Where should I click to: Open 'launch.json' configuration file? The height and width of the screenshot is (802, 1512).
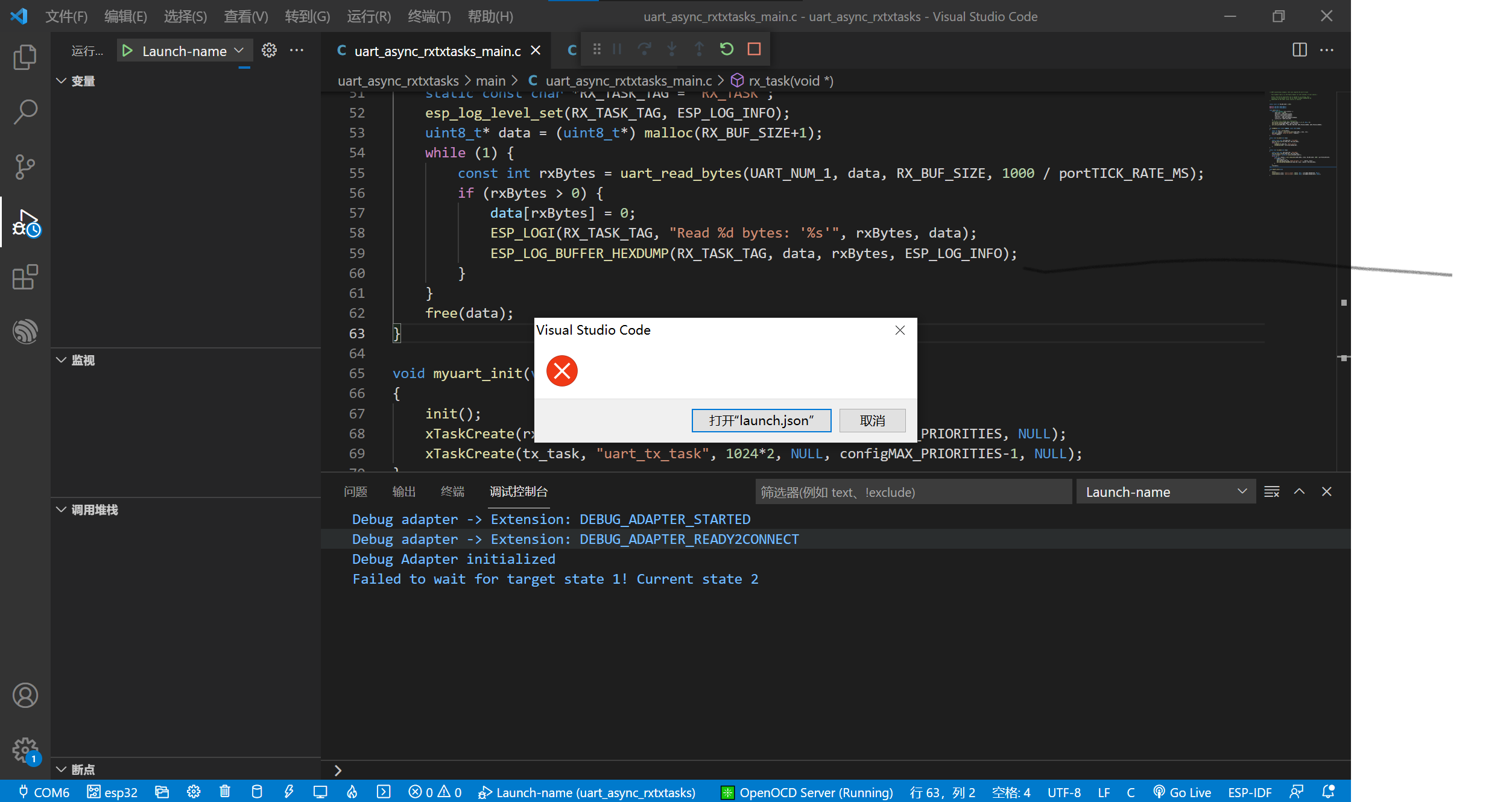[x=761, y=419]
